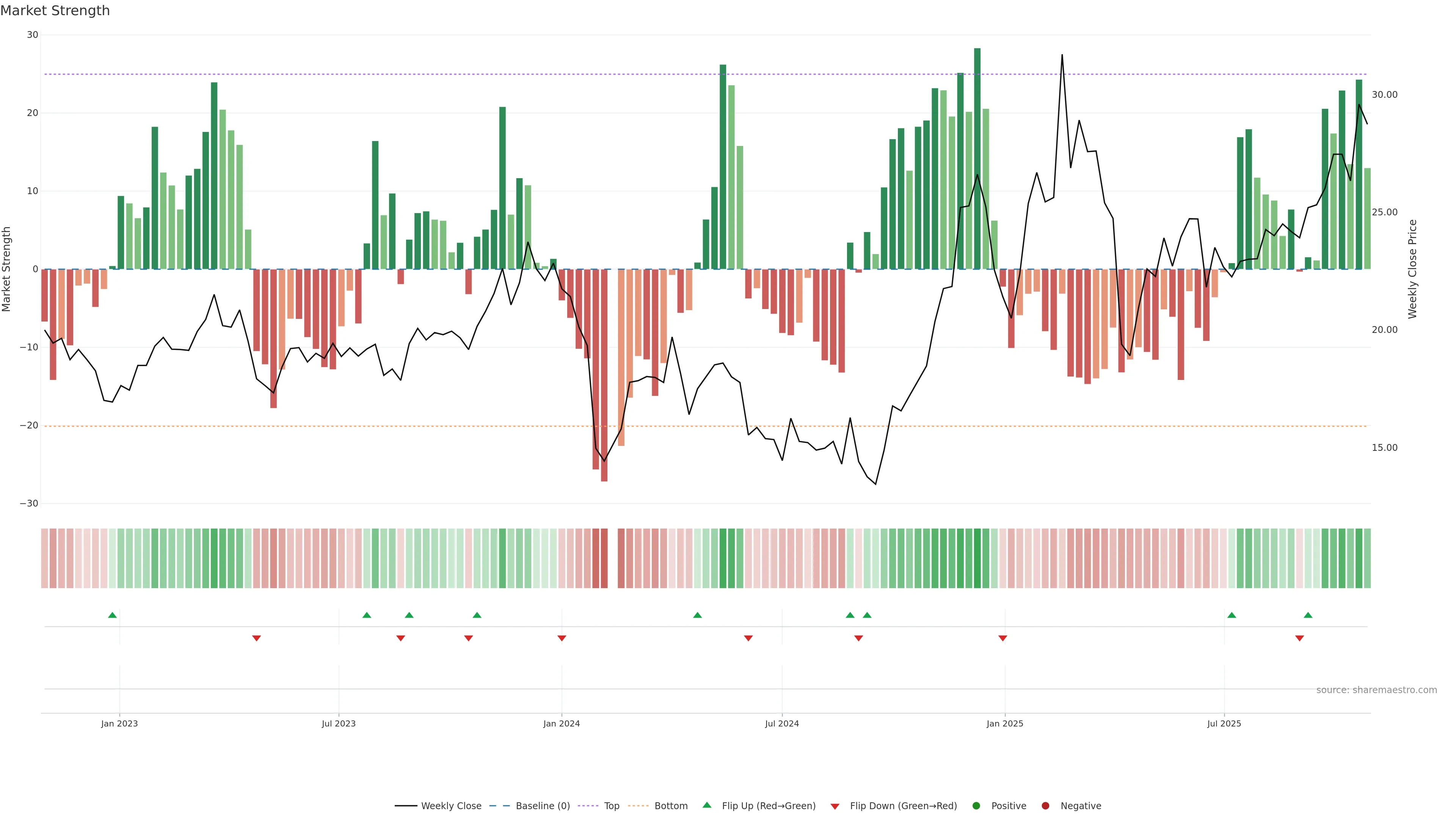Click the Jul 2024 x-axis label

pyautogui.click(x=782, y=723)
